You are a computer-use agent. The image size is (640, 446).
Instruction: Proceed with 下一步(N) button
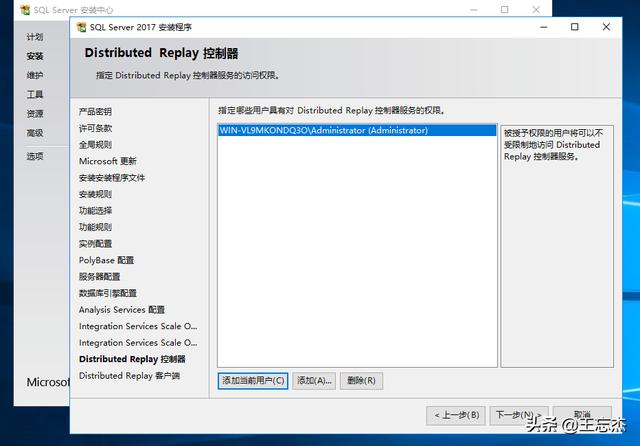click(518, 415)
